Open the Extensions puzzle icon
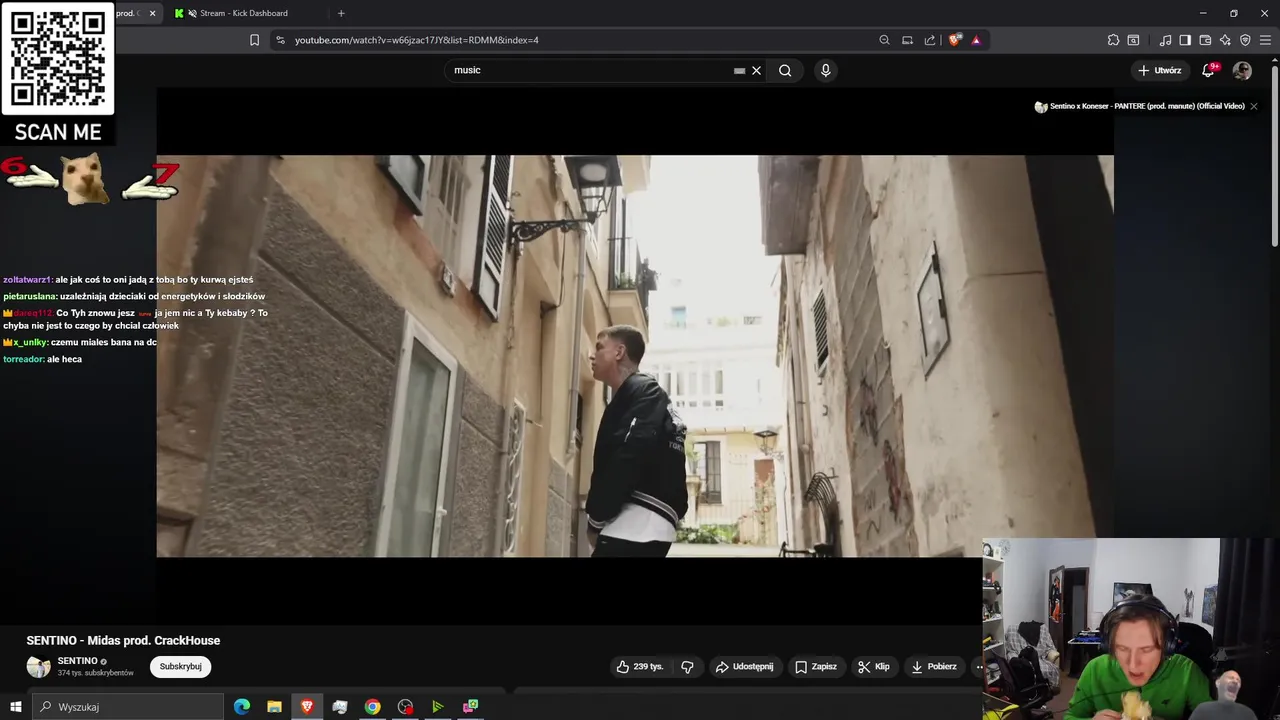1280x720 pixels. coord(1113,40)
